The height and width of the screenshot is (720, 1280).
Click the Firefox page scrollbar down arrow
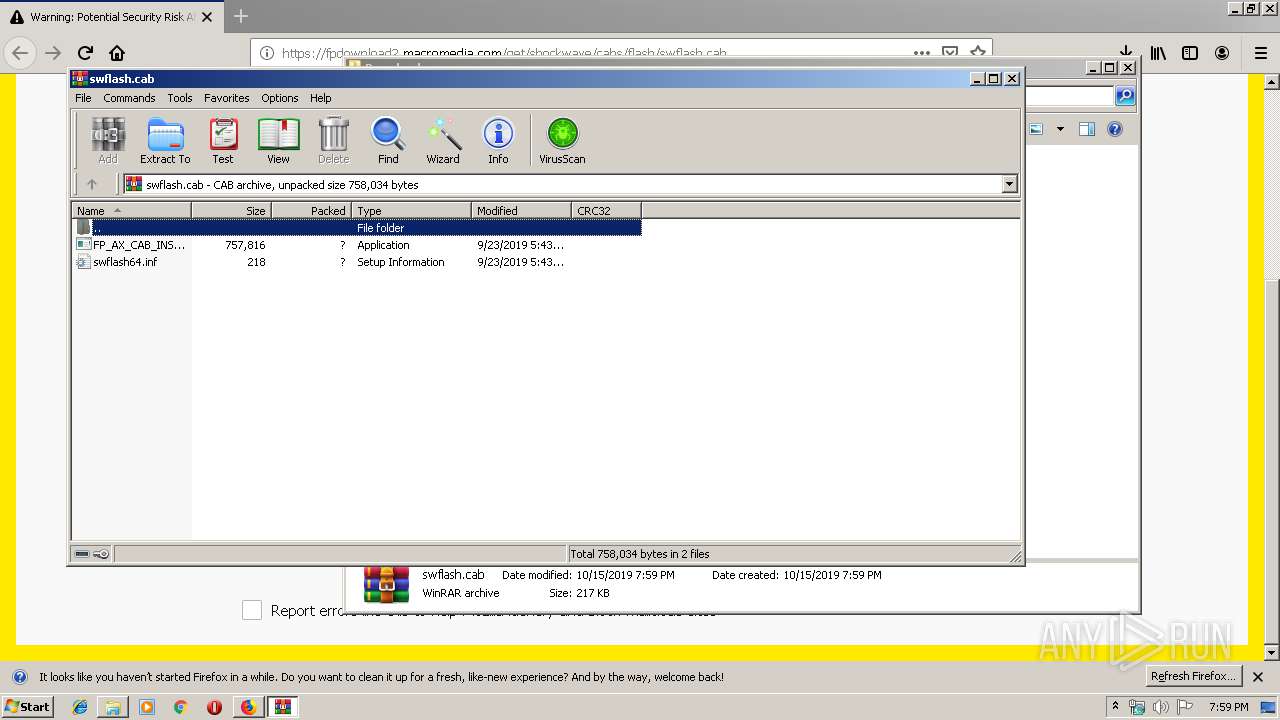pos(1271,652)
